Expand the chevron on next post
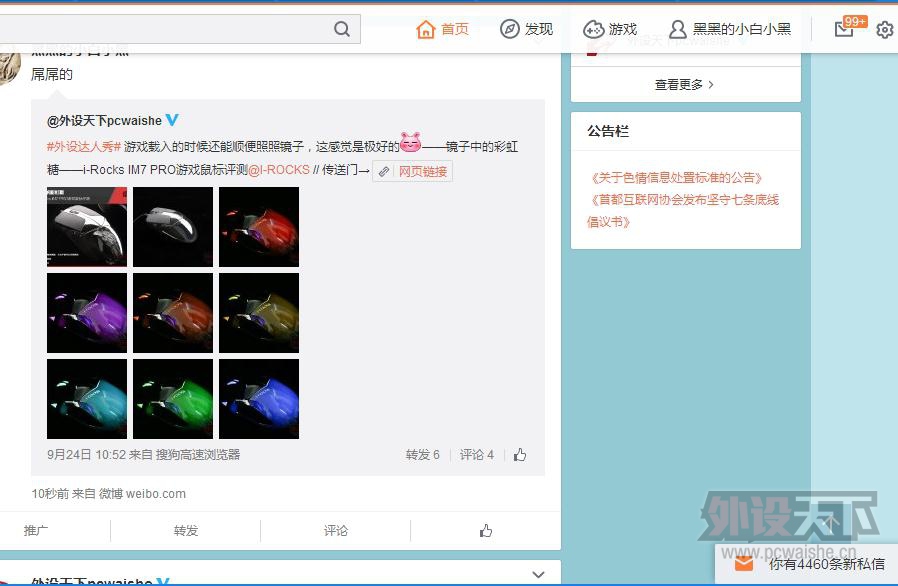 (538, 575)
